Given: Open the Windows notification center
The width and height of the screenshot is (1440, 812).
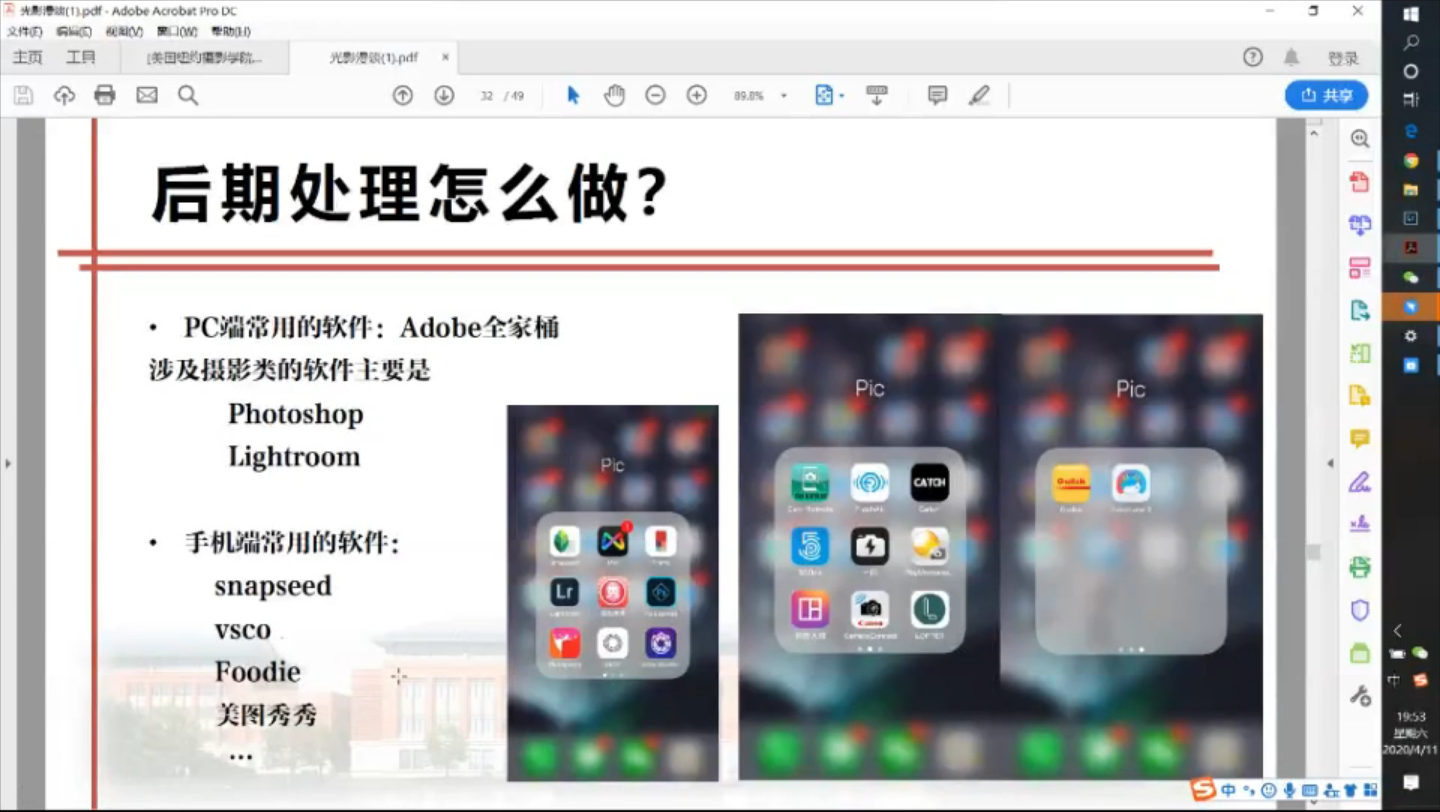Looking at the screenshot, I should [x=1411, y=782].
